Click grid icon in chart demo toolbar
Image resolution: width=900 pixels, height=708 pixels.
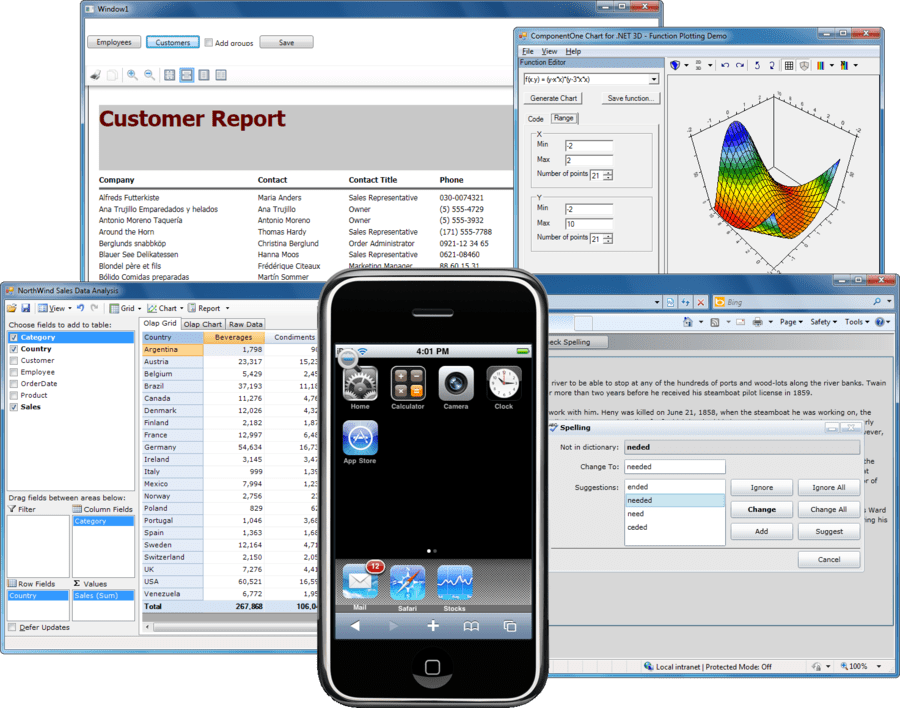point(789,65)
